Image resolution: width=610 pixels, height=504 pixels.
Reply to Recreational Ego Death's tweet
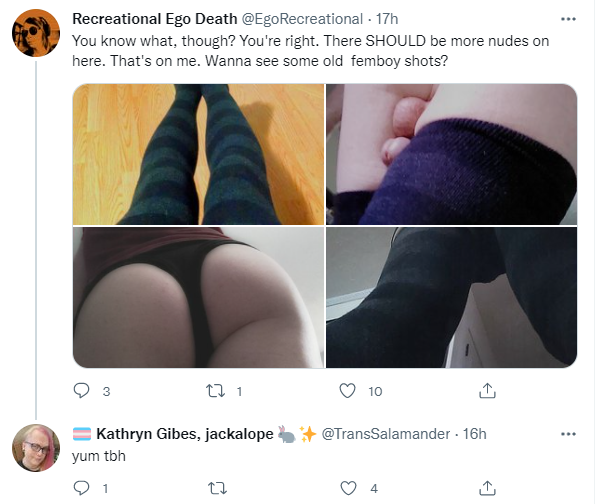81,390
